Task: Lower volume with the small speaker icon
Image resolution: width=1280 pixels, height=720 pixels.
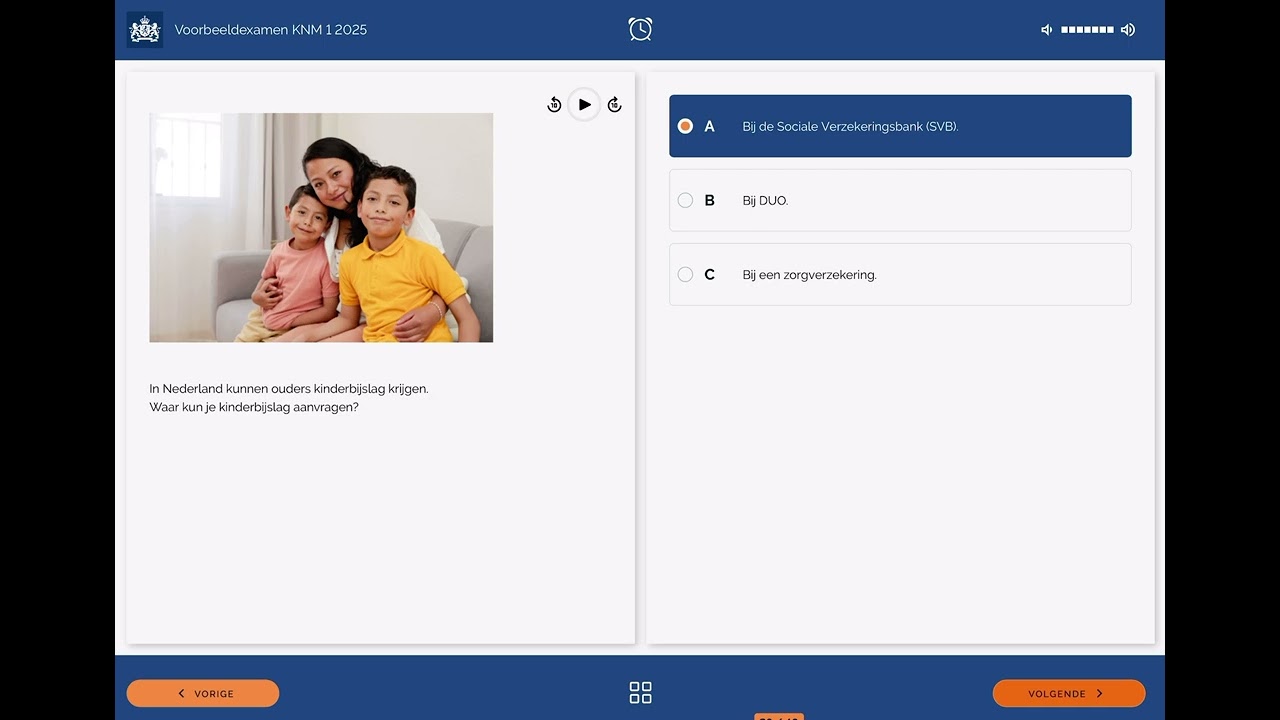Action: coord(1047,30)
